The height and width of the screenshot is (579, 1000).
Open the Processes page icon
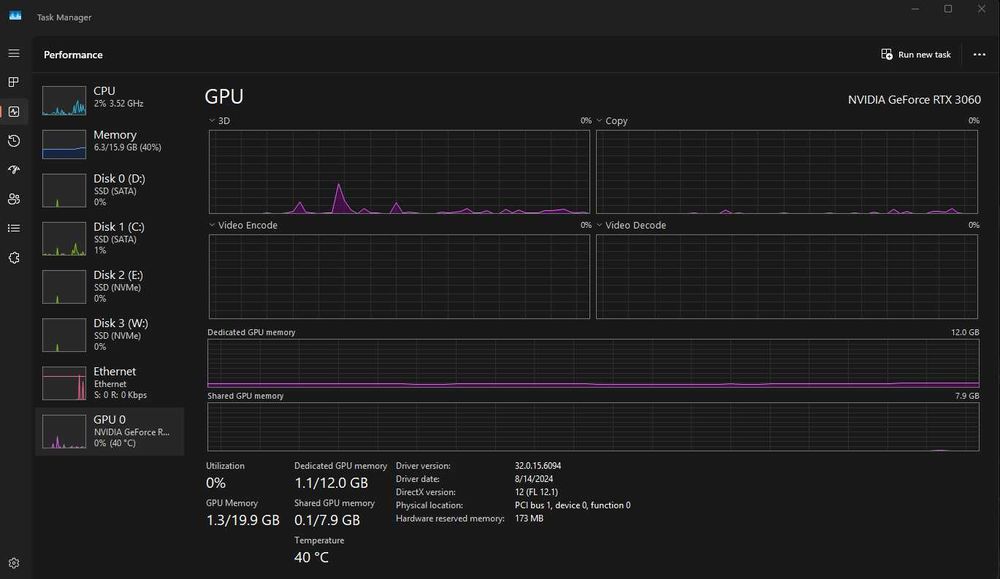point(14,82)
